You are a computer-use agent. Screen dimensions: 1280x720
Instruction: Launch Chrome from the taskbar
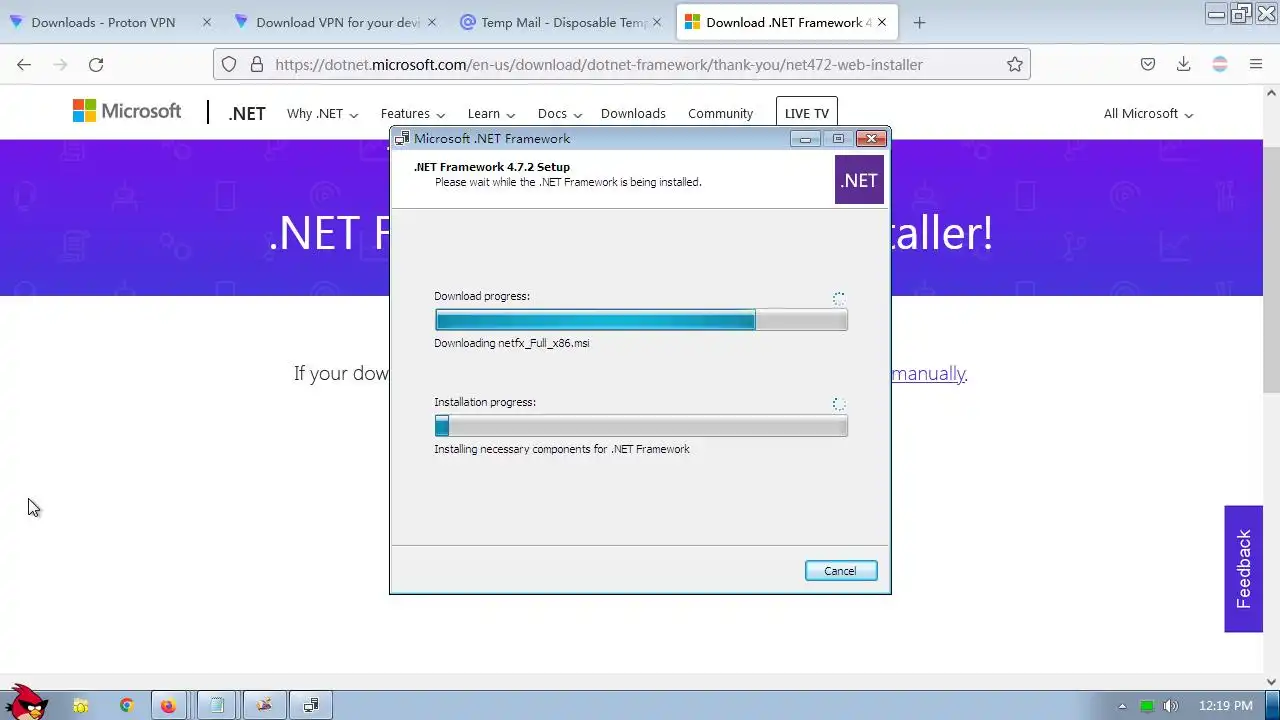pos(126,705)
